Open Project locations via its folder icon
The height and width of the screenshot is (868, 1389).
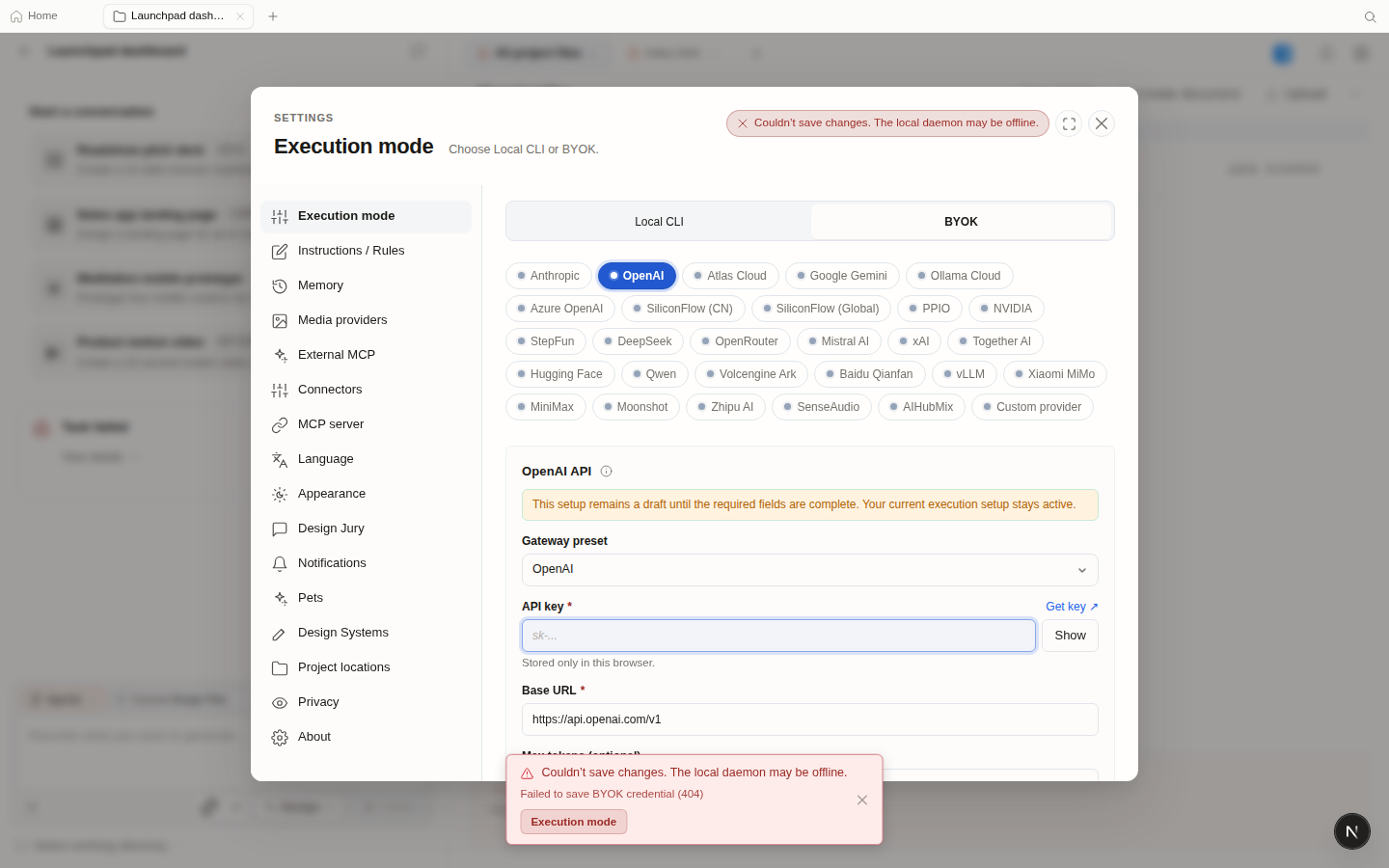(x=280, y=668)
